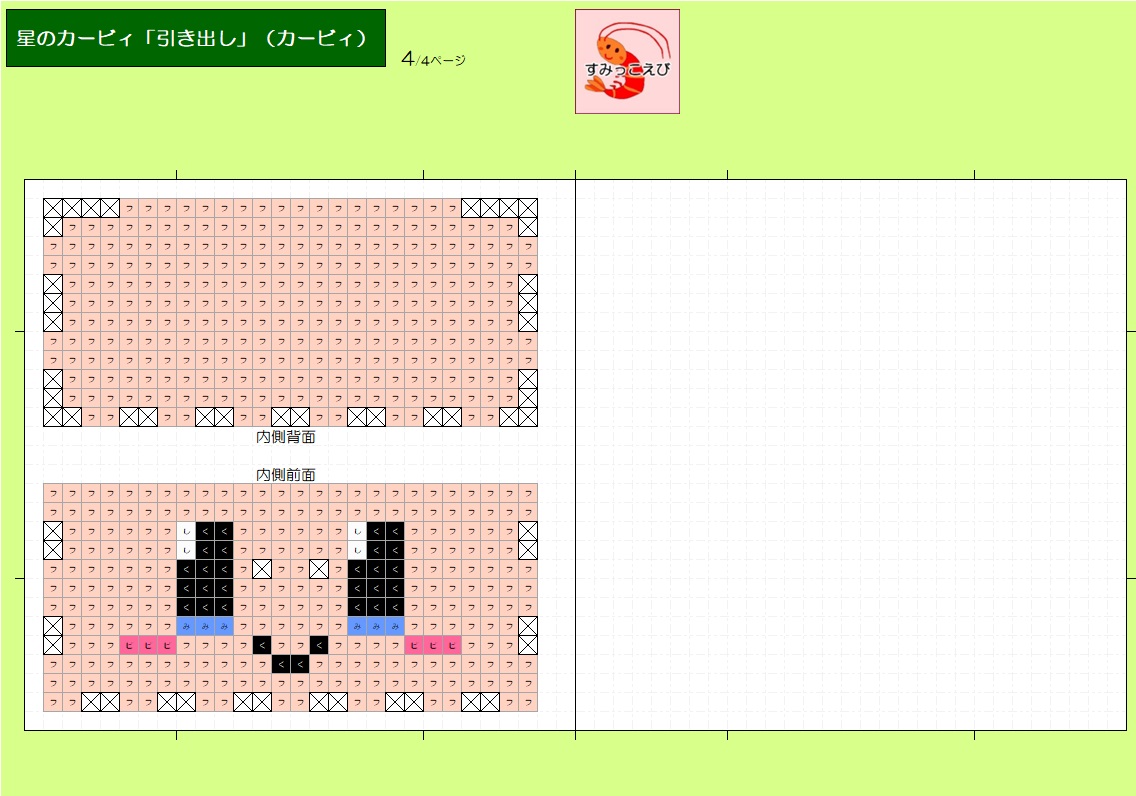Click the 4/4ページ page indicator
This screenshot has width=1136, height=796.
[433, 59]
